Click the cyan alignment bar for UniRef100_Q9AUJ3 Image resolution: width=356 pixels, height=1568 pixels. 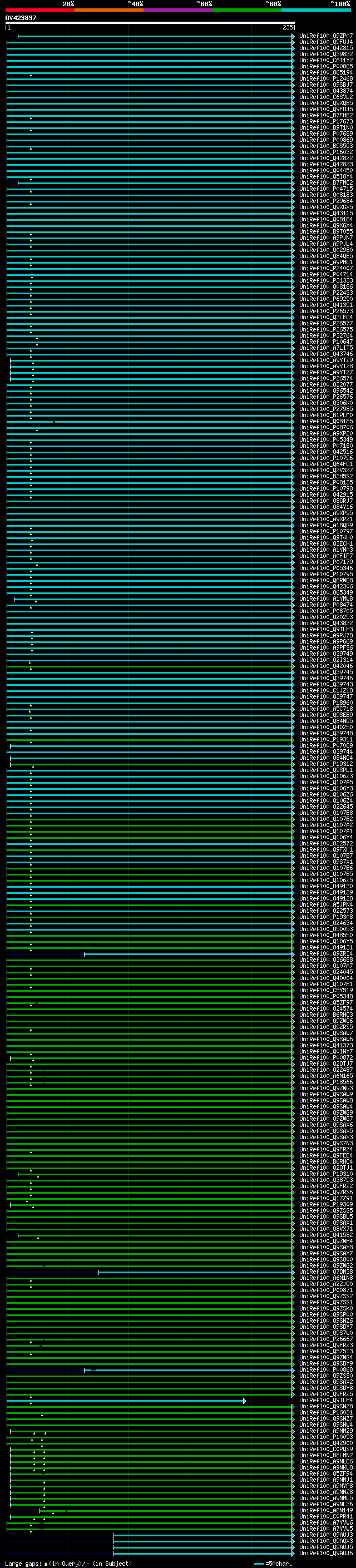point(204,1535)
